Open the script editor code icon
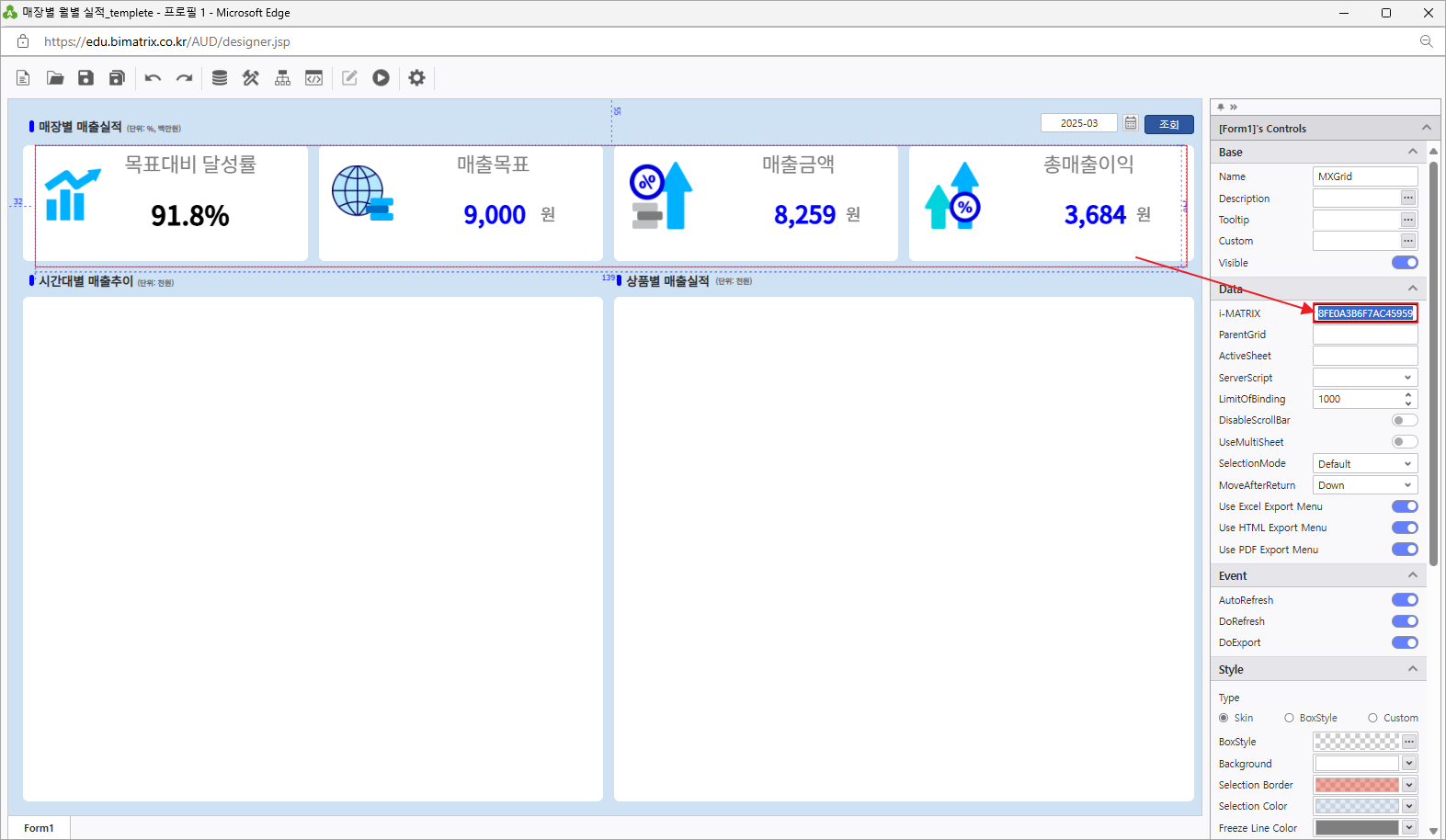 [314, 78]
